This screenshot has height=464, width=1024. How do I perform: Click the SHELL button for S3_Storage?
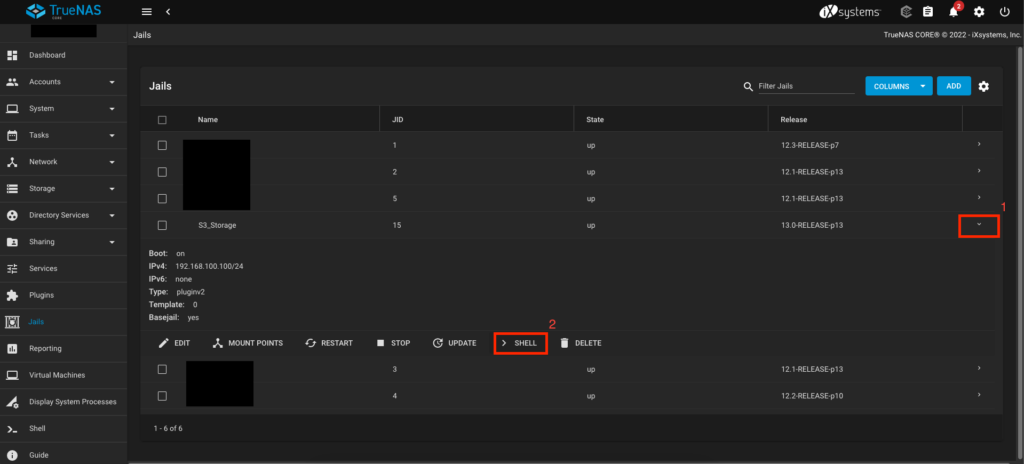520,343
